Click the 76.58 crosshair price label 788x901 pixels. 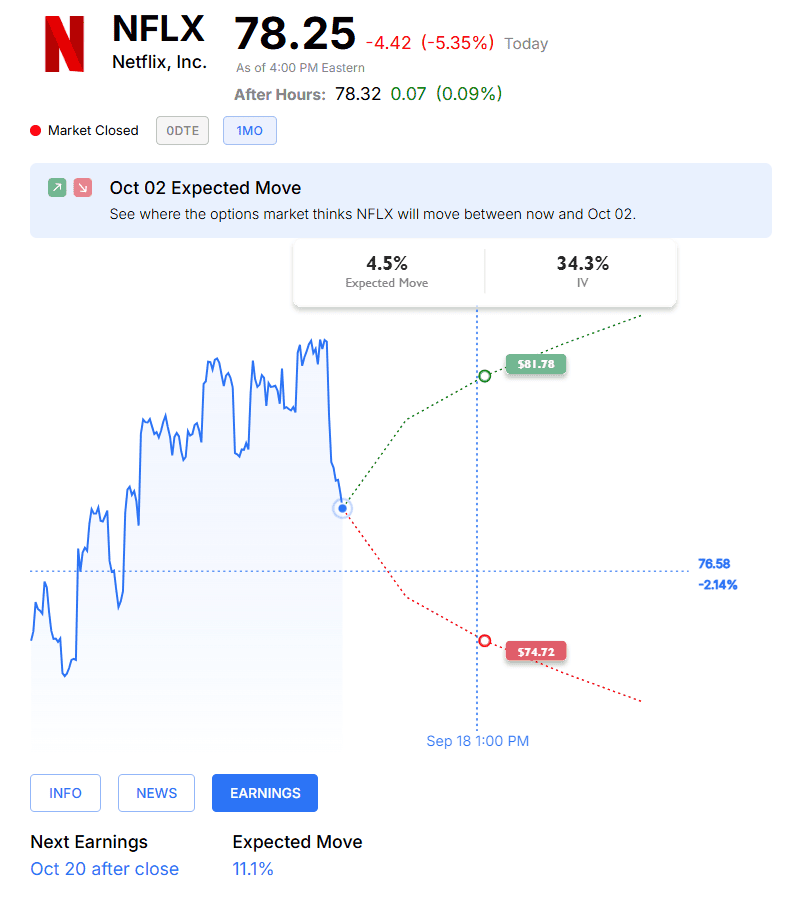point(714,564)
